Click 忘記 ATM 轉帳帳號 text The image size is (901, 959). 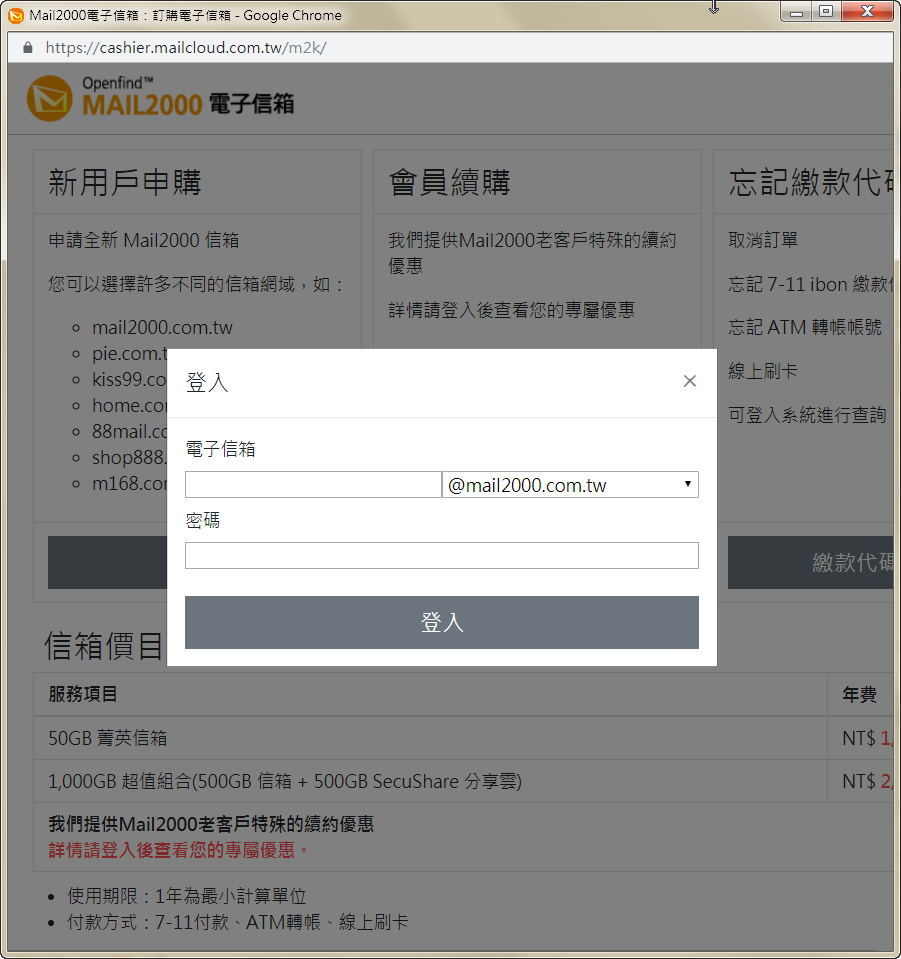[x=805, y=327]
